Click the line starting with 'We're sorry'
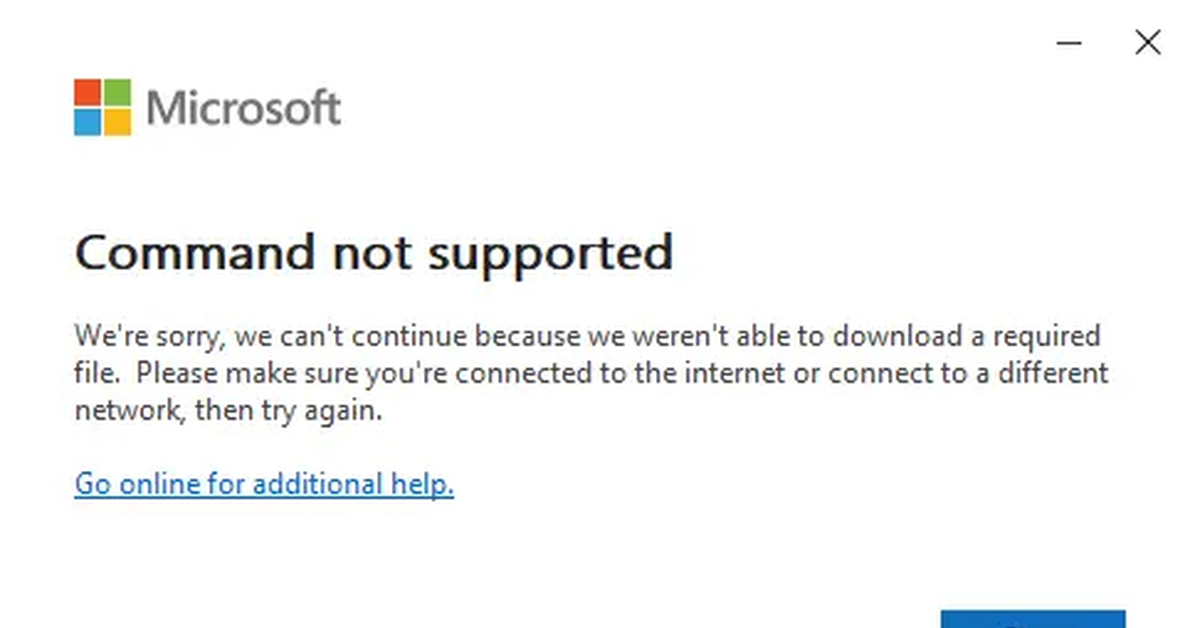Viewport: 1200px width, 628px height. pyautogui.click(x=587, y=335)
